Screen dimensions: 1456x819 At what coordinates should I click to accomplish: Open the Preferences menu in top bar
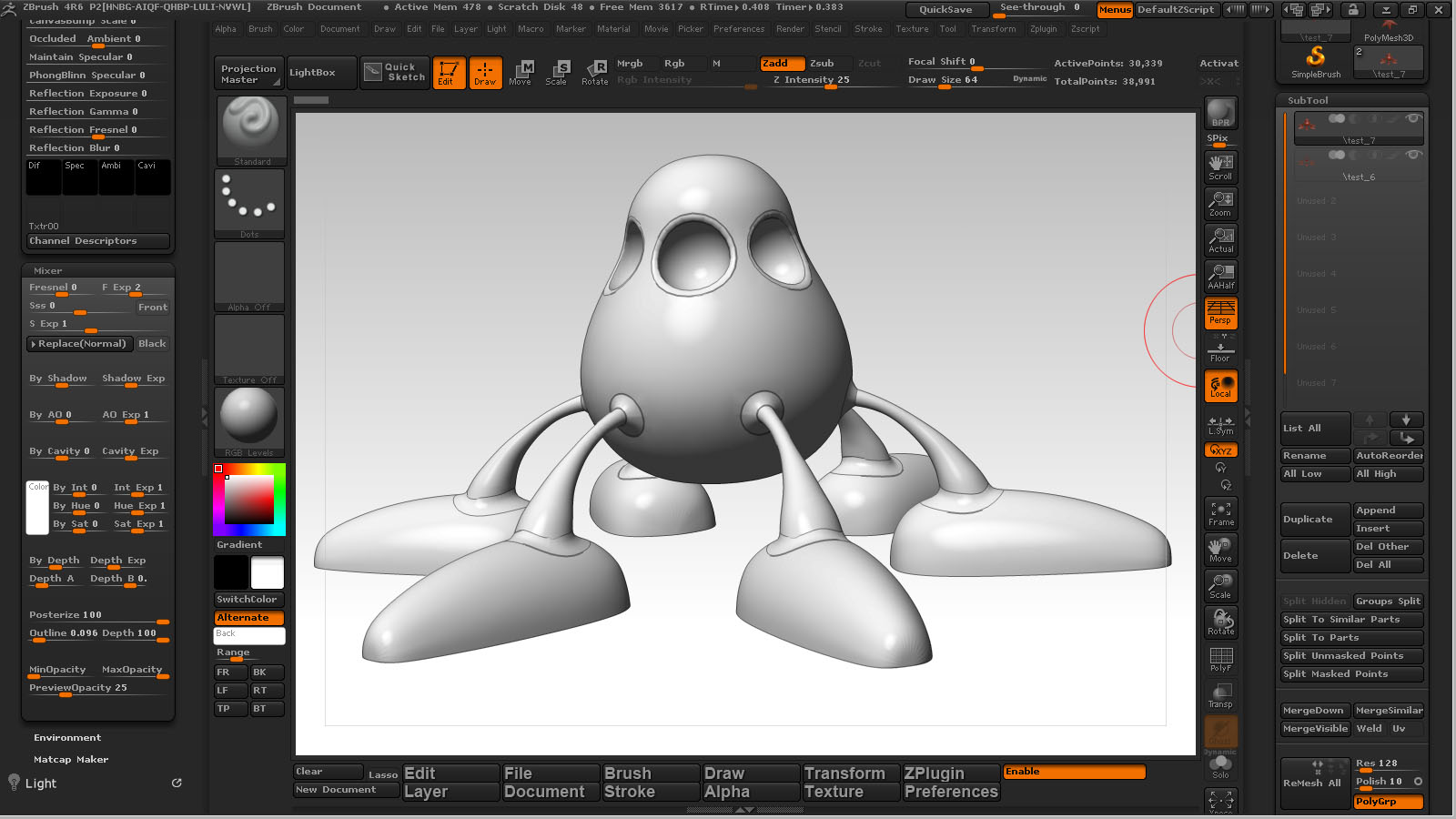pyautogui.click(x=739, y=29)
